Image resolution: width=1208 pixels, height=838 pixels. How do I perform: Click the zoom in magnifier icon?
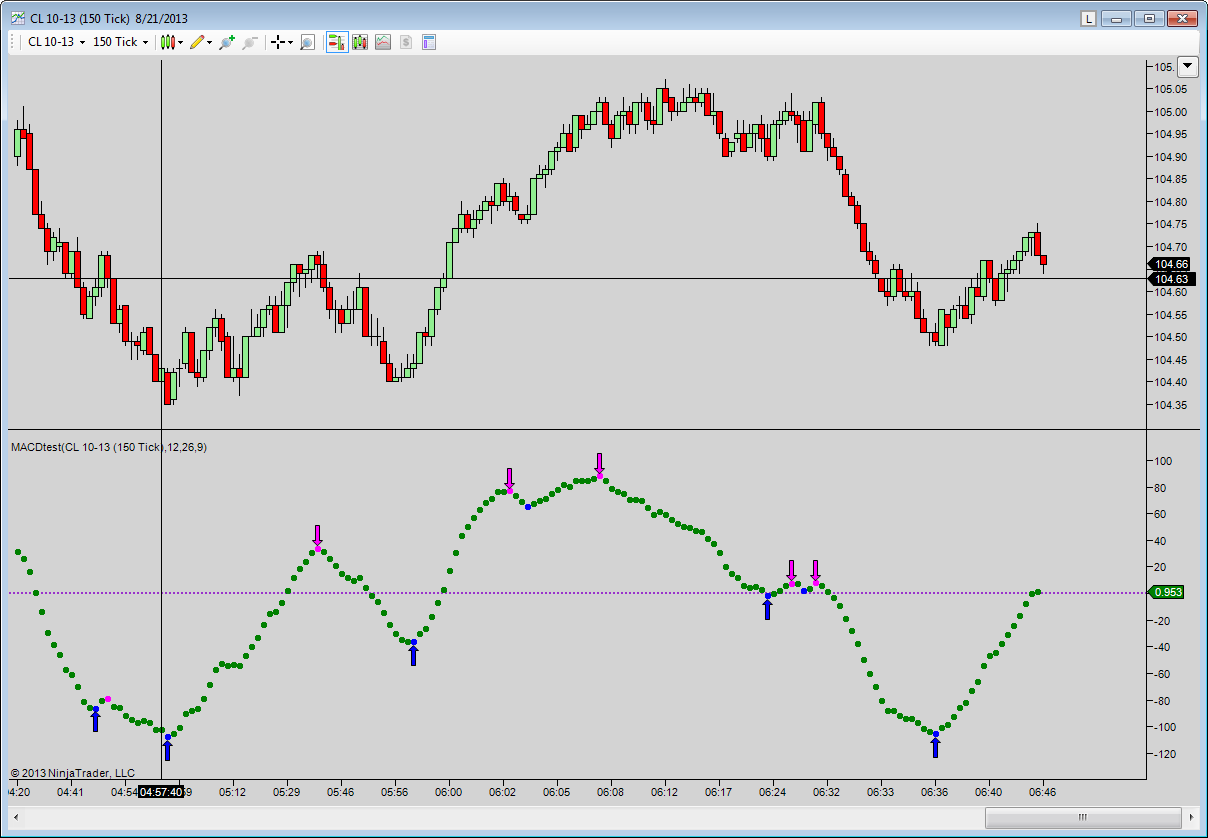pos(227,42)
